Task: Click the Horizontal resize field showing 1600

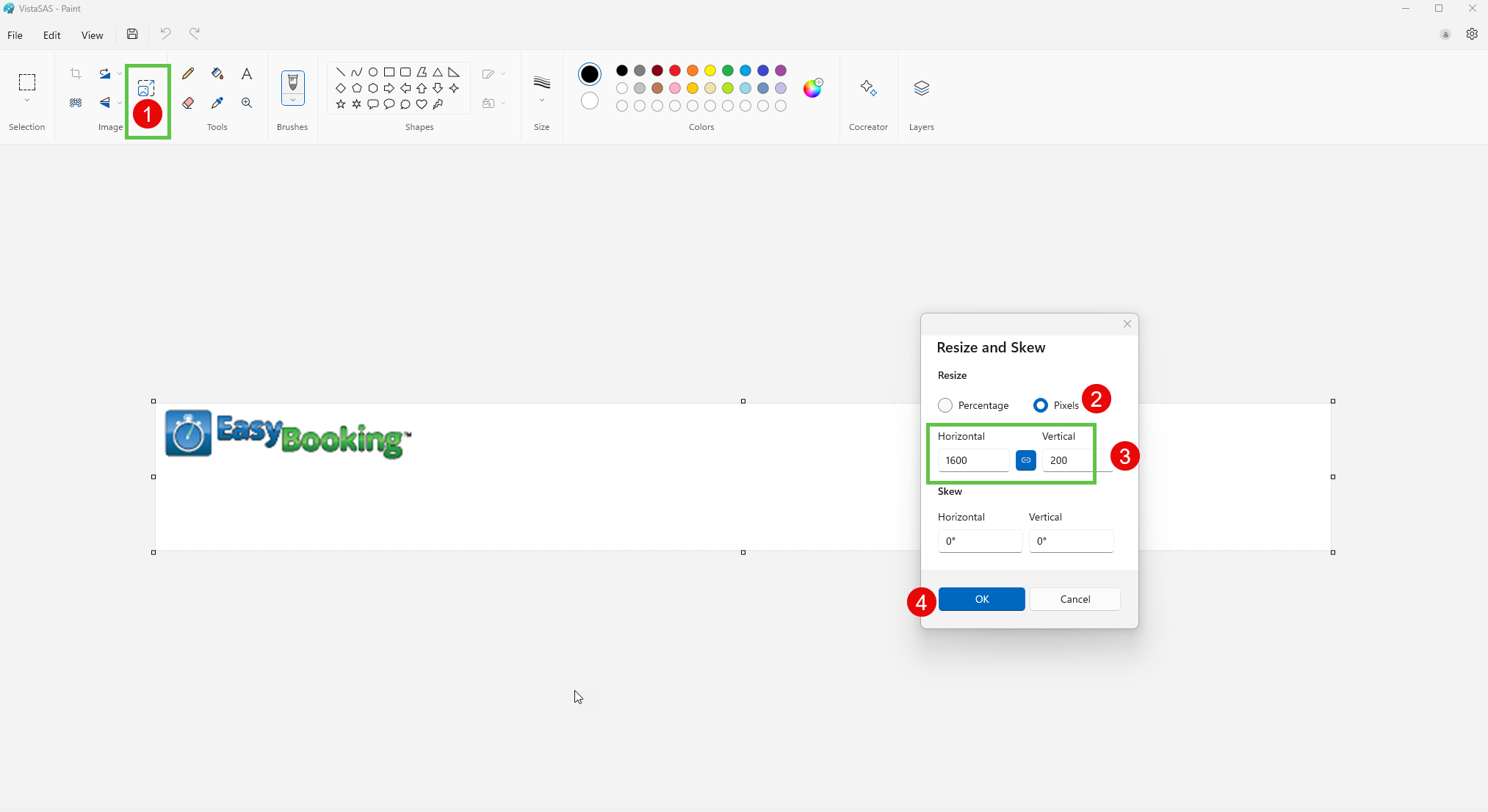Action: 974,460
